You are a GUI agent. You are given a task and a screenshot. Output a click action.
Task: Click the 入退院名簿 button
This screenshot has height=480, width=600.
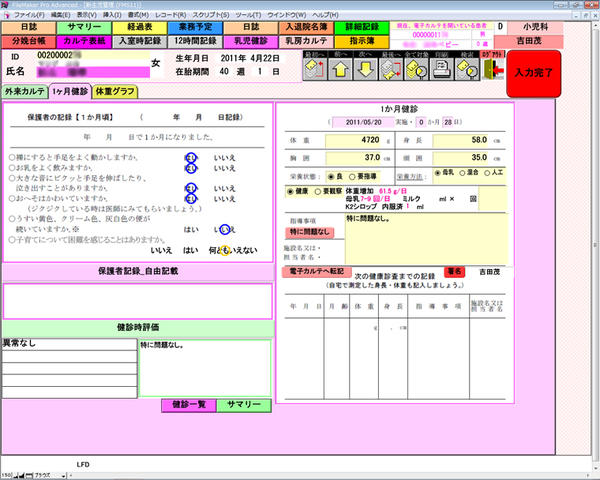point(306,27)
